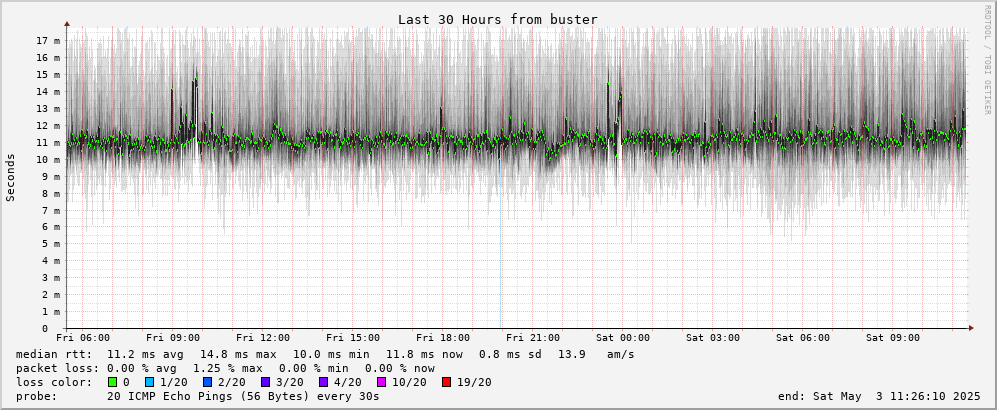Image resolution: width=997 pixels, height=410 pixels.
Task: Click the '13.9 am/s' value
Action: (x=596, y=354)
